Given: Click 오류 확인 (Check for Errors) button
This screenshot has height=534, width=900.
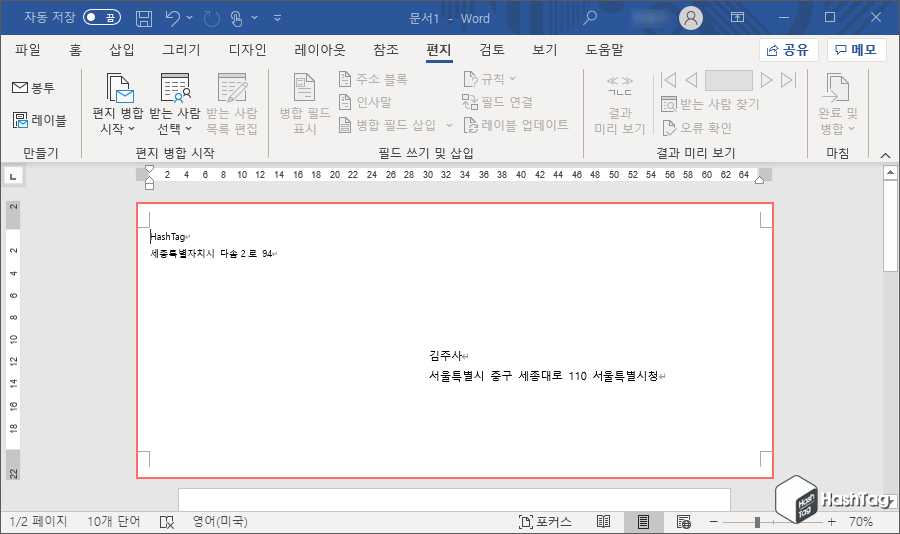Looking at the screenshot, I should 697,127.
